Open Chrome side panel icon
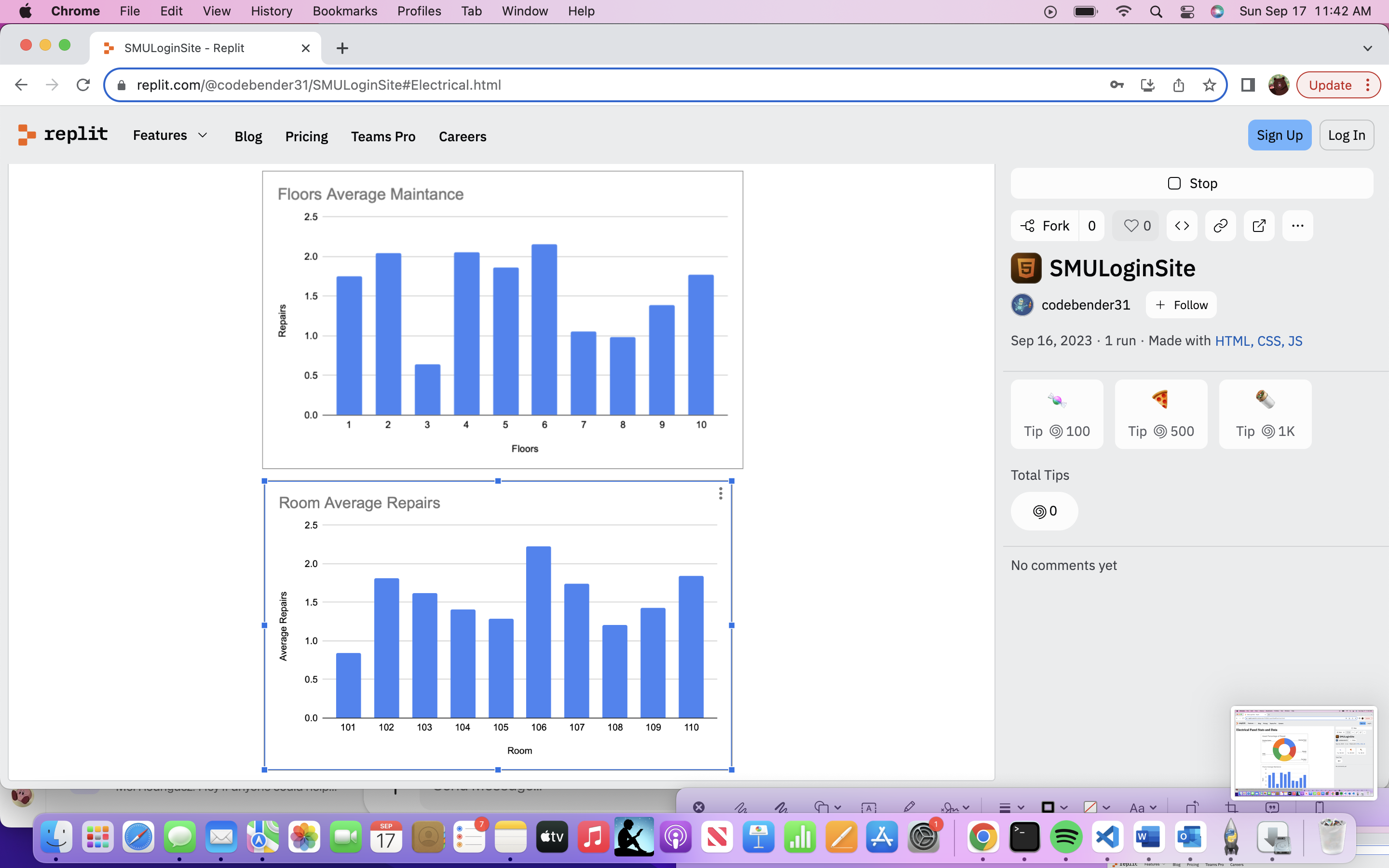Viewport: 1389px width, 868px height. (x=1247, y=85)
